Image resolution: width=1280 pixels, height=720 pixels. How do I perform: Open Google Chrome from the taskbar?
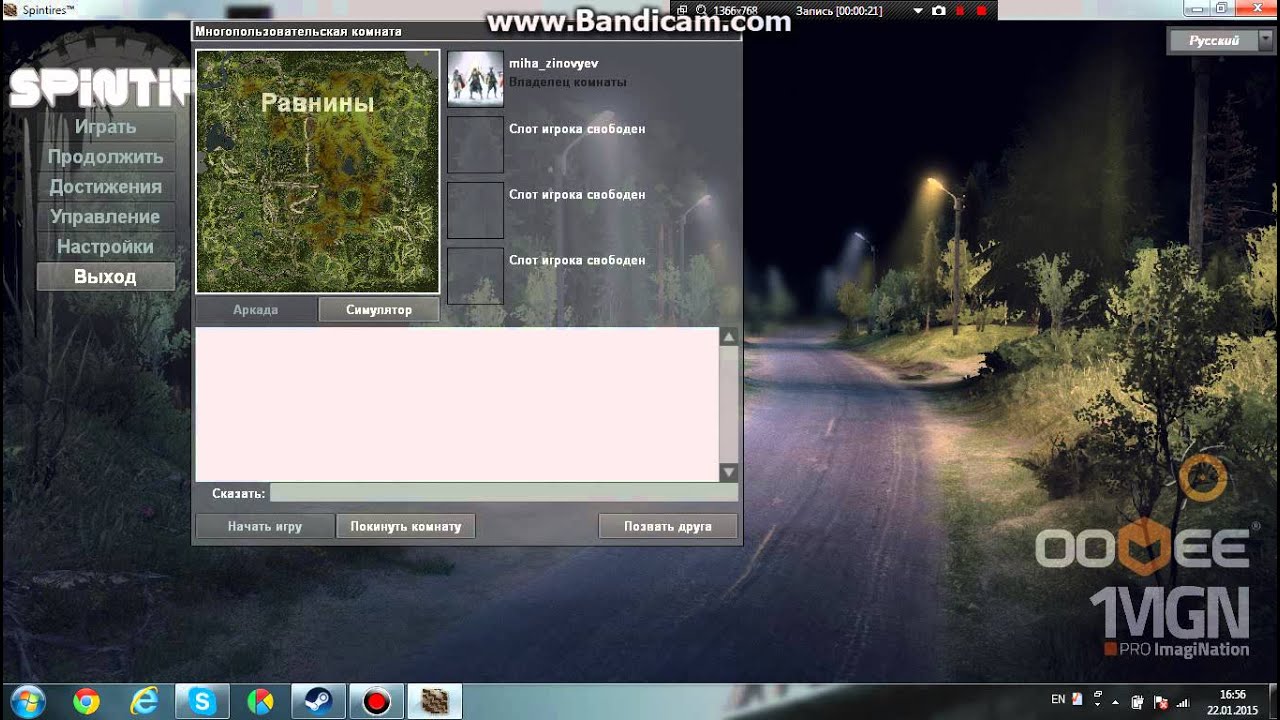pos(87,702)
